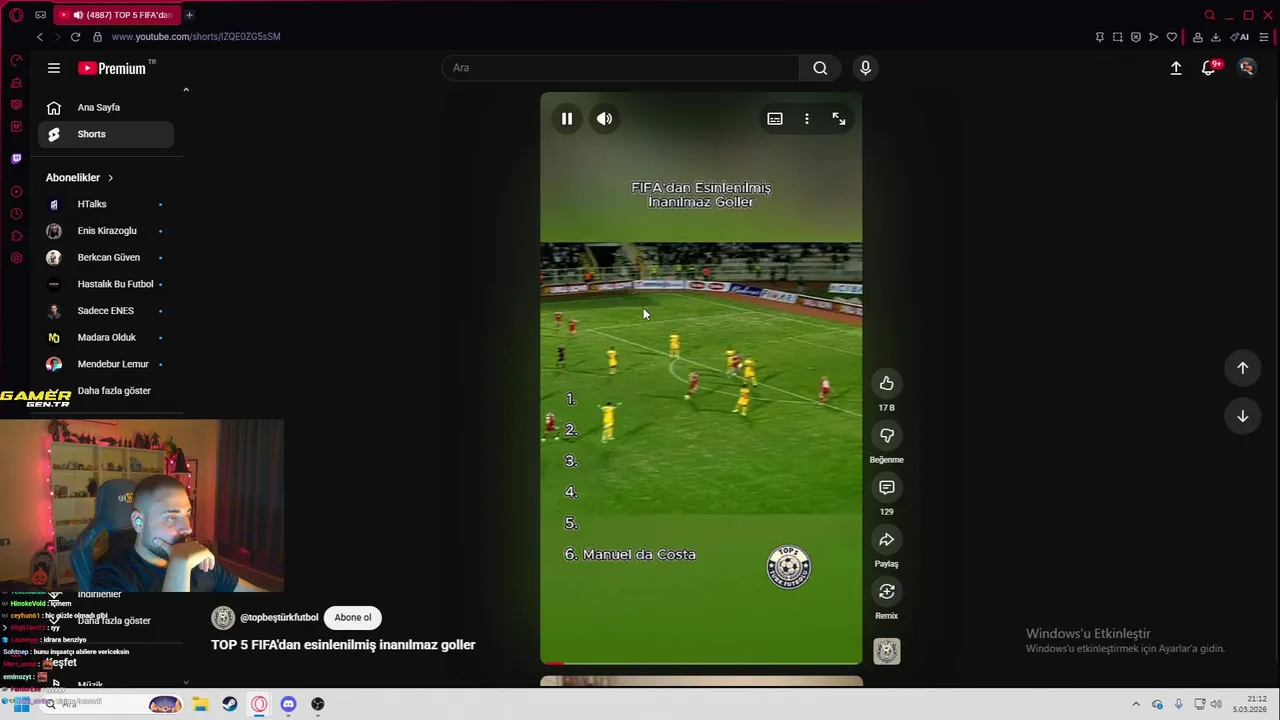
Task: Go back in the browser
Action: (x=40, y=37)
